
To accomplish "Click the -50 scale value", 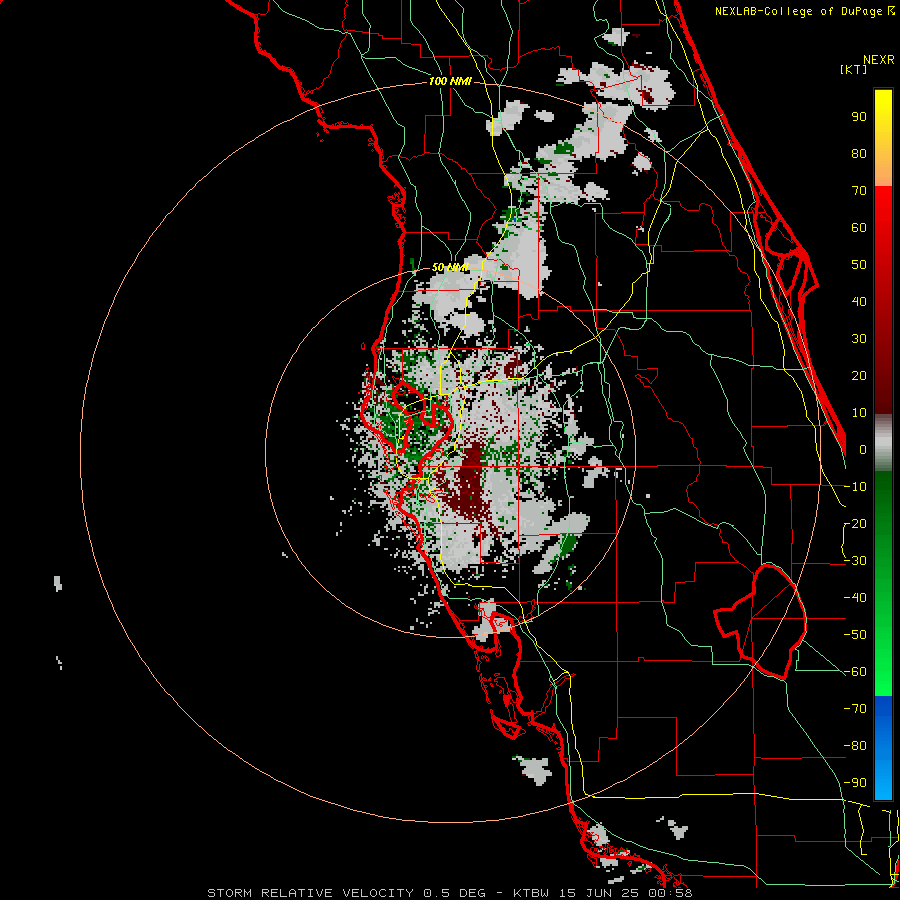I will click(x=855, y=635).
